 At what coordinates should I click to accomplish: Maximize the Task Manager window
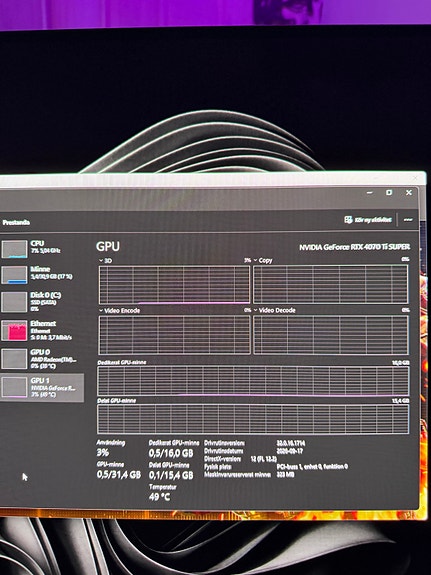click(389, 193)
